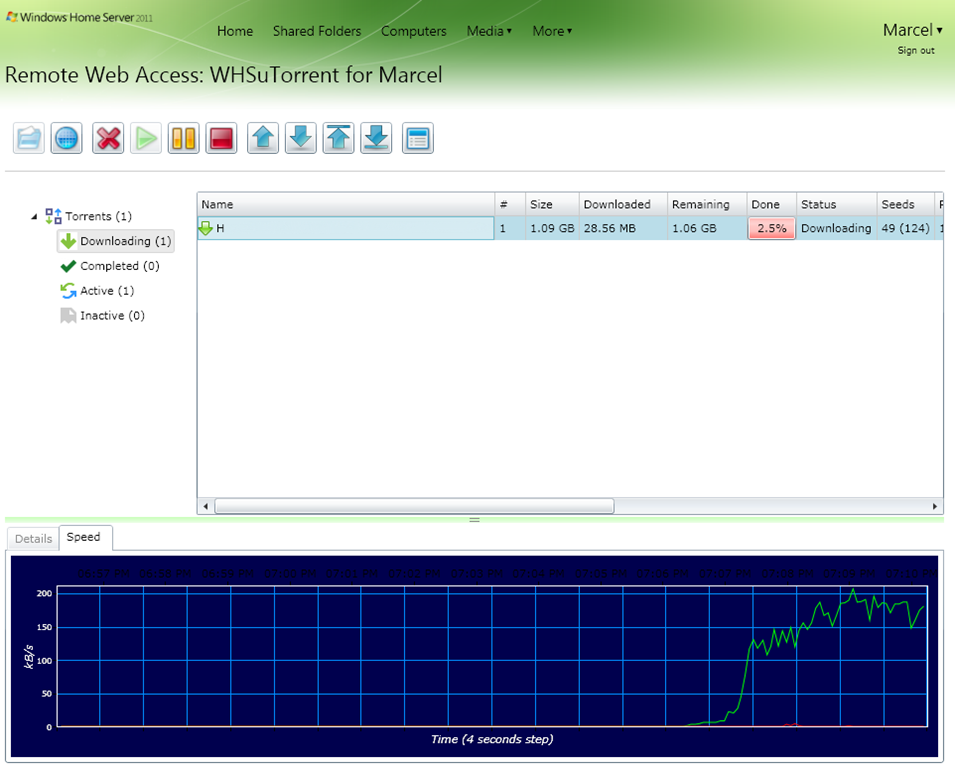955x768 pixels.
Task: Sort by Done column header
Action: click(772, 205)
